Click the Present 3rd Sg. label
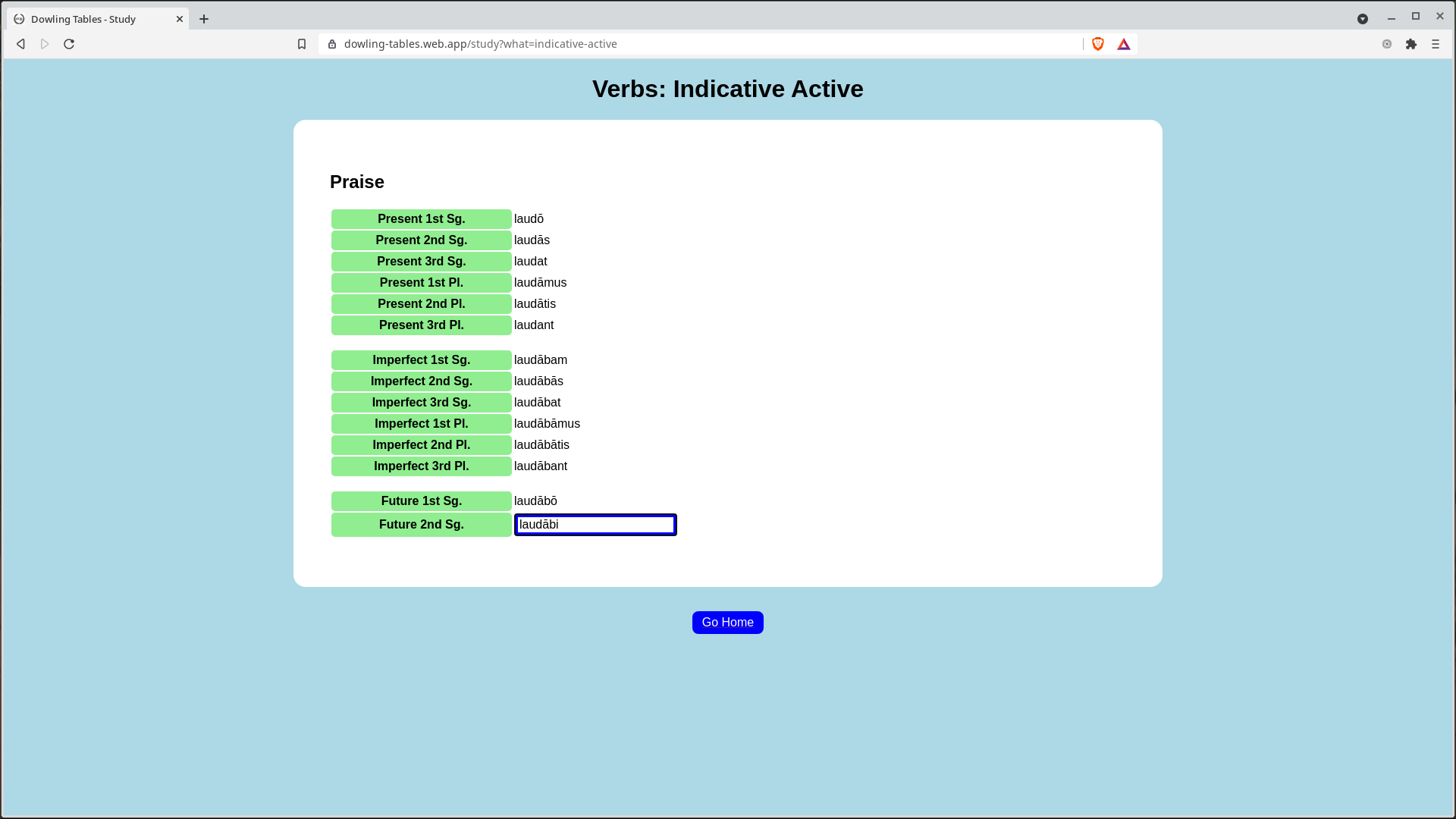1456x819 pixels. 422,262
